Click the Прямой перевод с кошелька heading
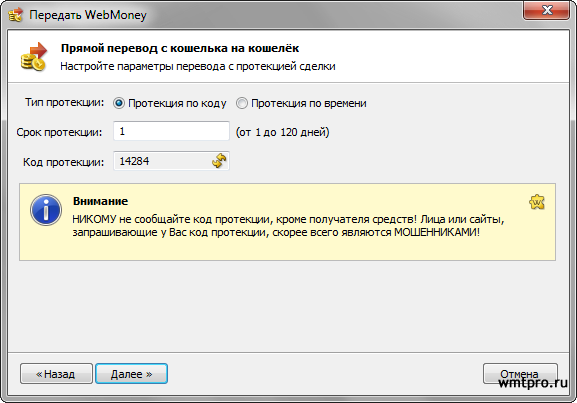 [180, 48]
